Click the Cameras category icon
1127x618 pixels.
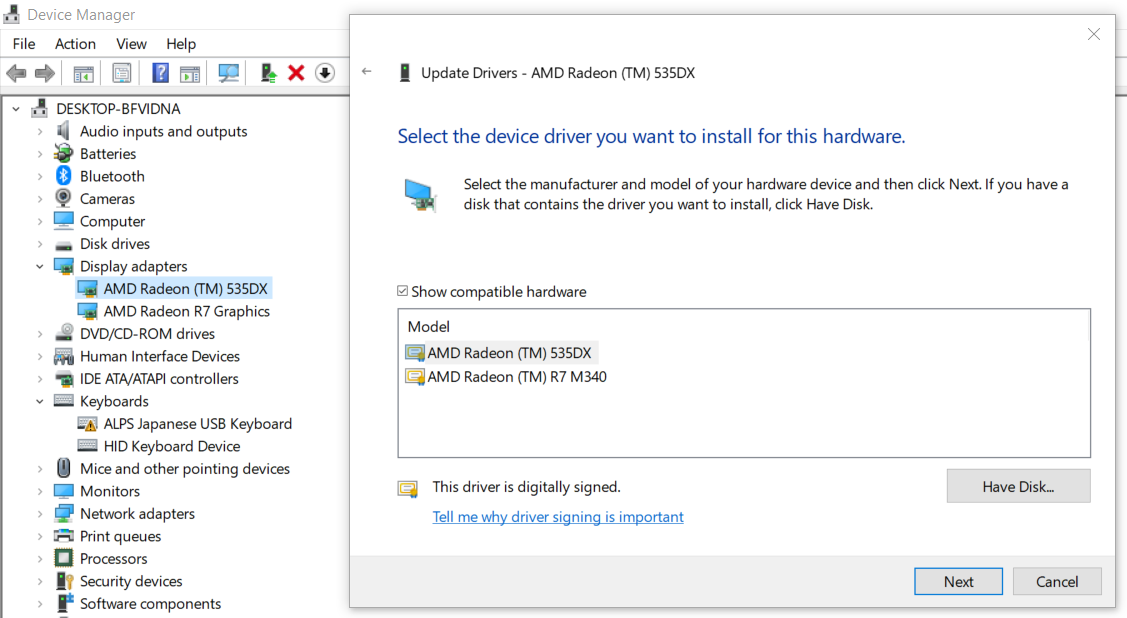tap(63, 198)
